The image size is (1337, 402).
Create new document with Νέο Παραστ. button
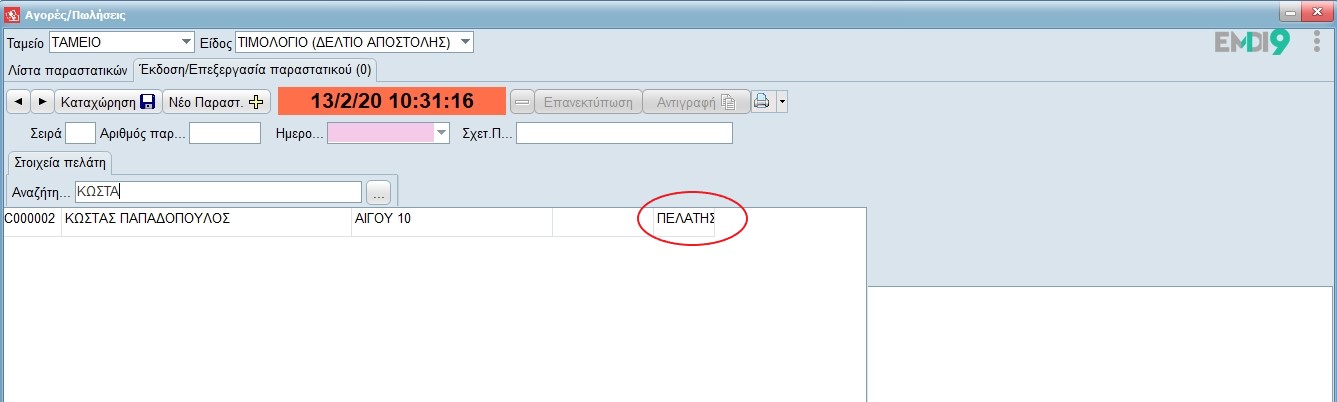pyautogui.click(x=217, y=101)
